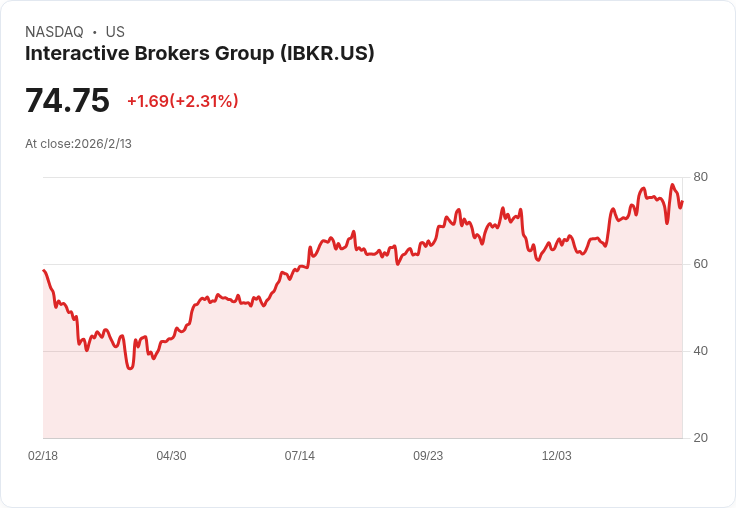
Task: Click the chart's lowest price trough
Action: coord(130,368)
